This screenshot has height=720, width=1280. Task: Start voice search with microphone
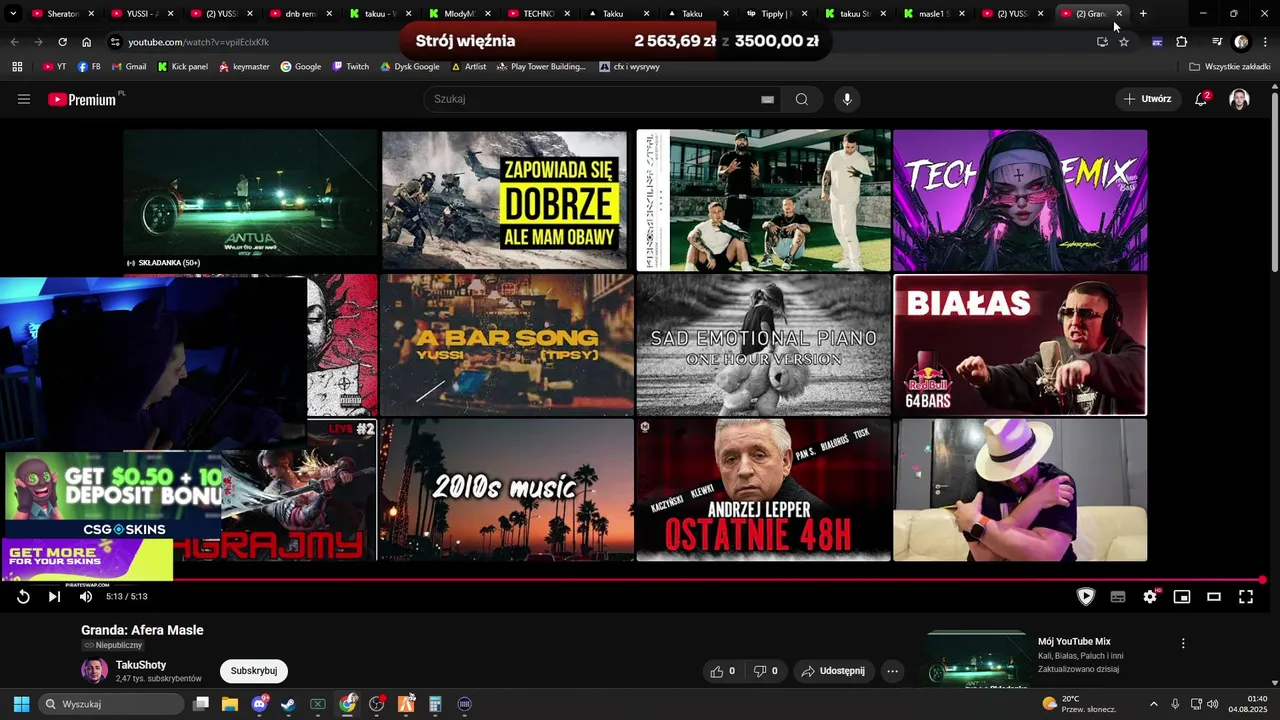(847, 99)
